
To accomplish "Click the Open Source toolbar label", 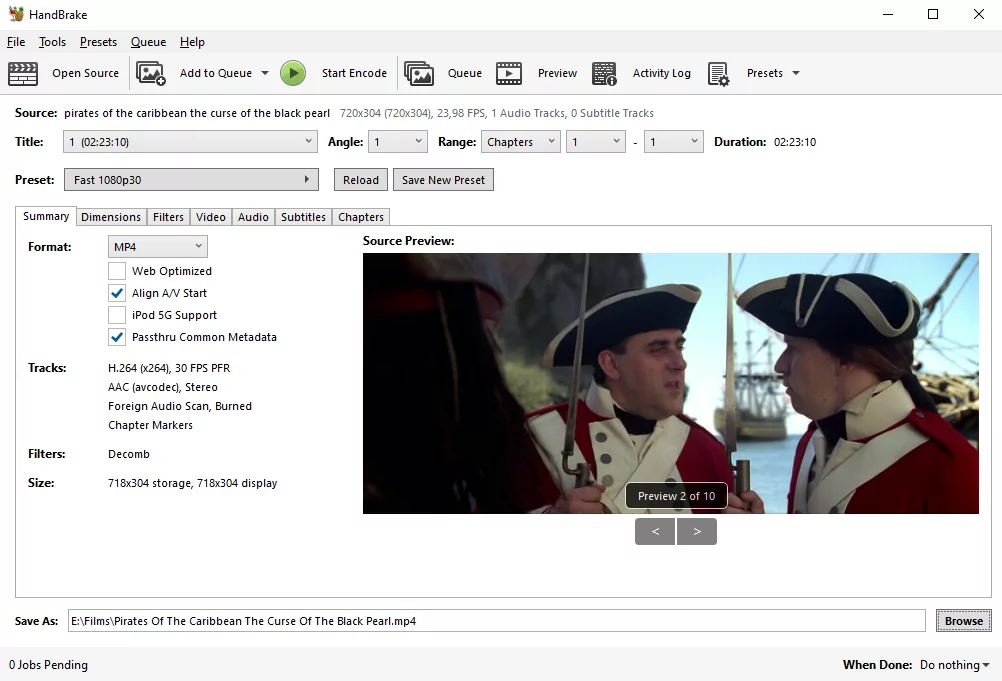I will click(86, 73).
